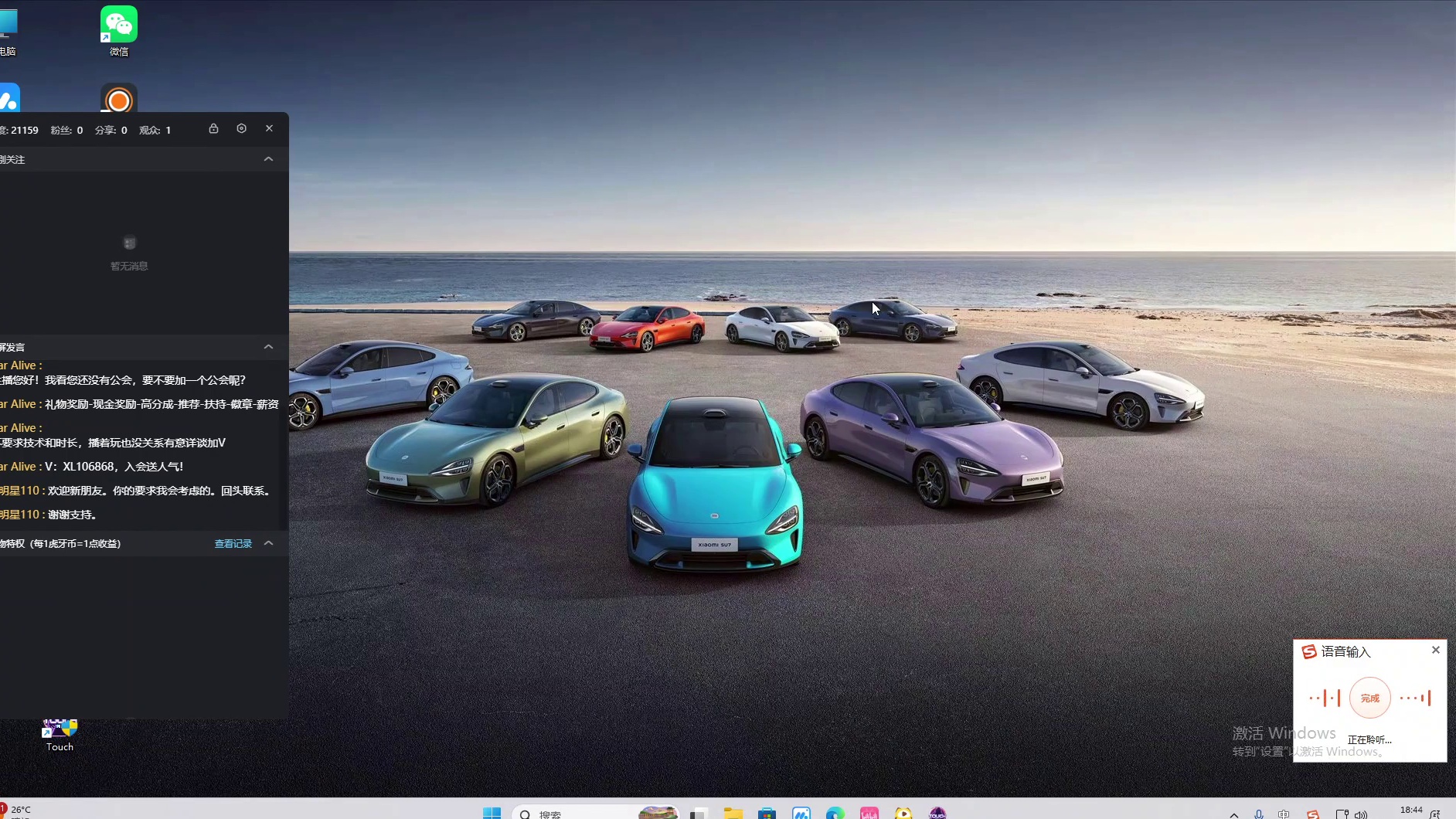This screenshot has width=1456, height=819.
Task: Click the 暂无消息 empty-message placeholder icon
Action: [129, 243]
